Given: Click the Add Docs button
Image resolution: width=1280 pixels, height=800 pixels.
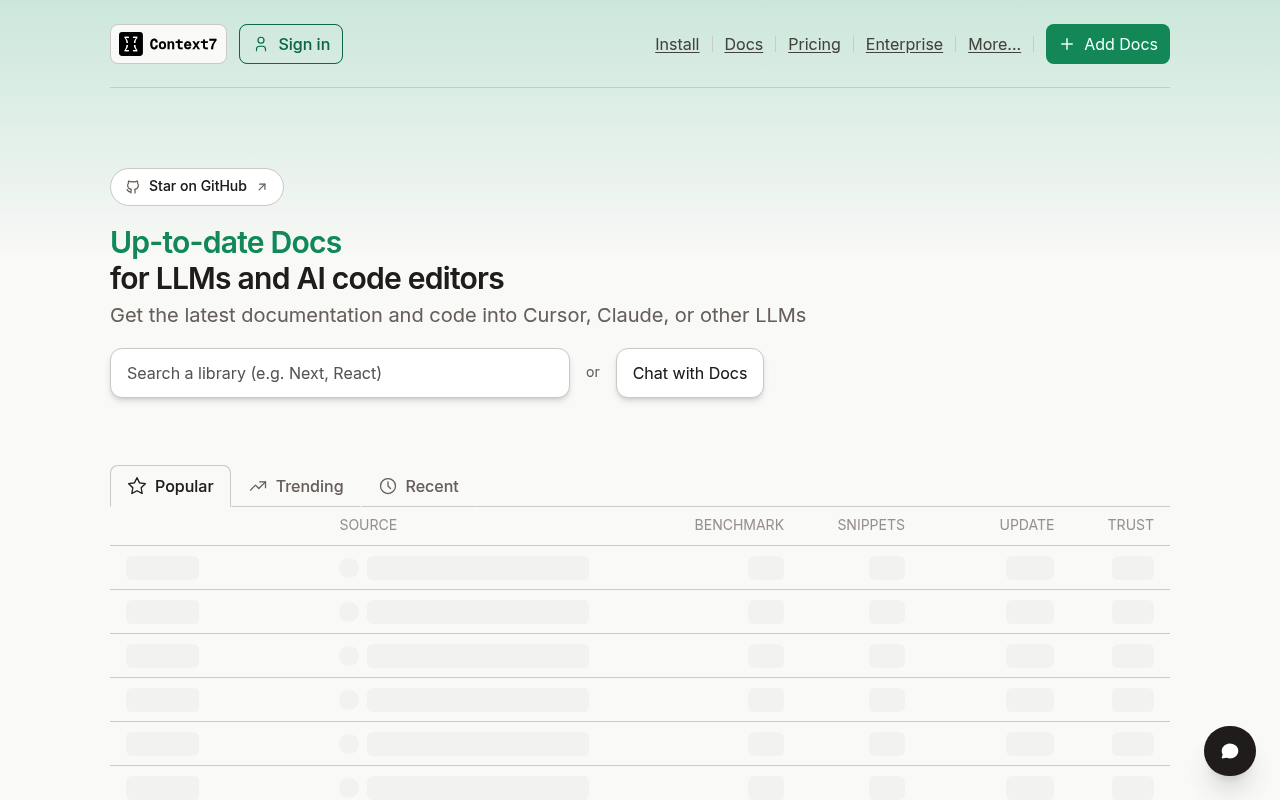Looking at the screenshot, I should [1108, 44].
